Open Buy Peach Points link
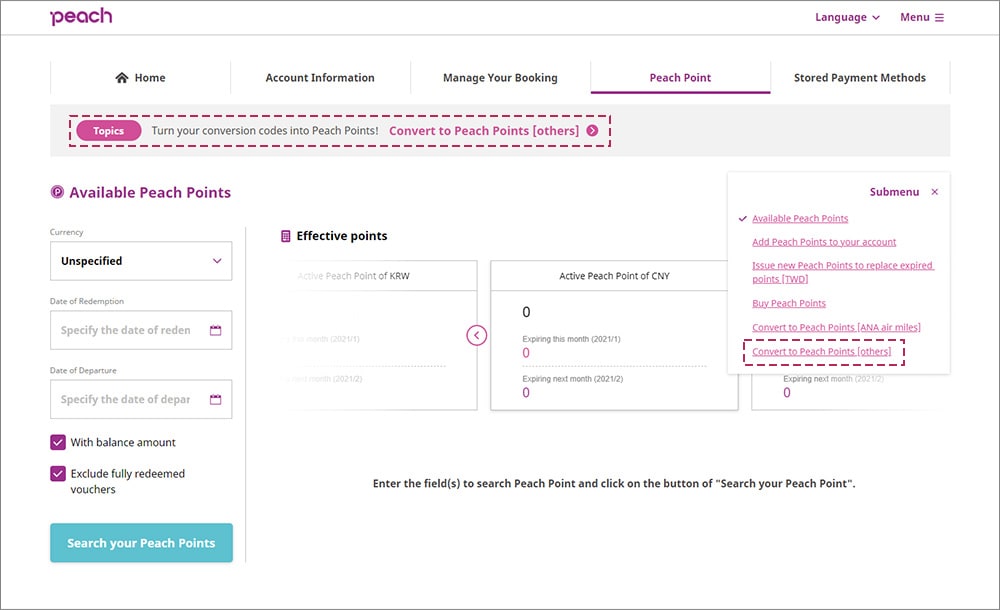This screenshot has width=1000, height=610. pyautogui.click(x=789, y=303)
